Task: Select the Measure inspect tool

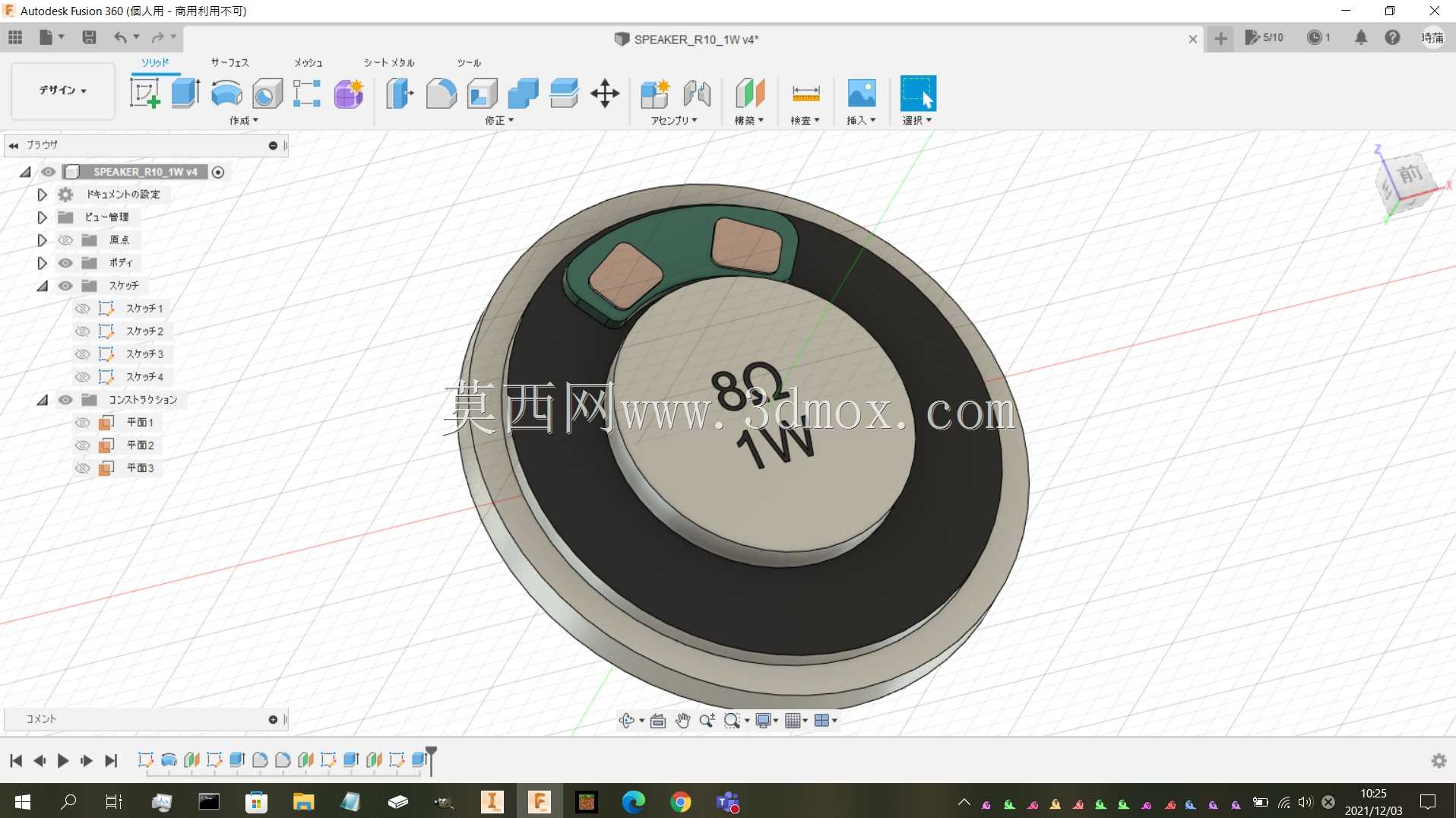Action: 806,94
